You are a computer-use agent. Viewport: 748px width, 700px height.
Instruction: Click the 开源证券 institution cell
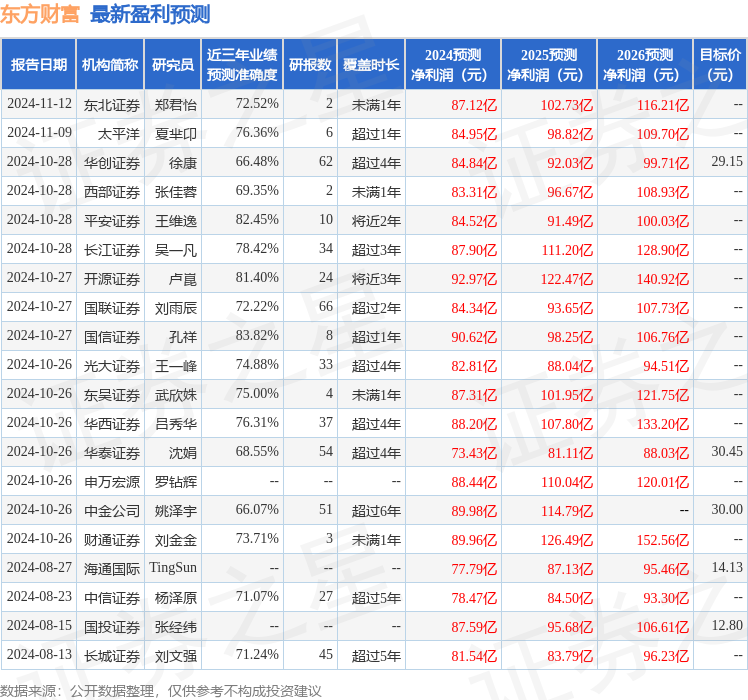pyautogui.click(x=112, y=279)
